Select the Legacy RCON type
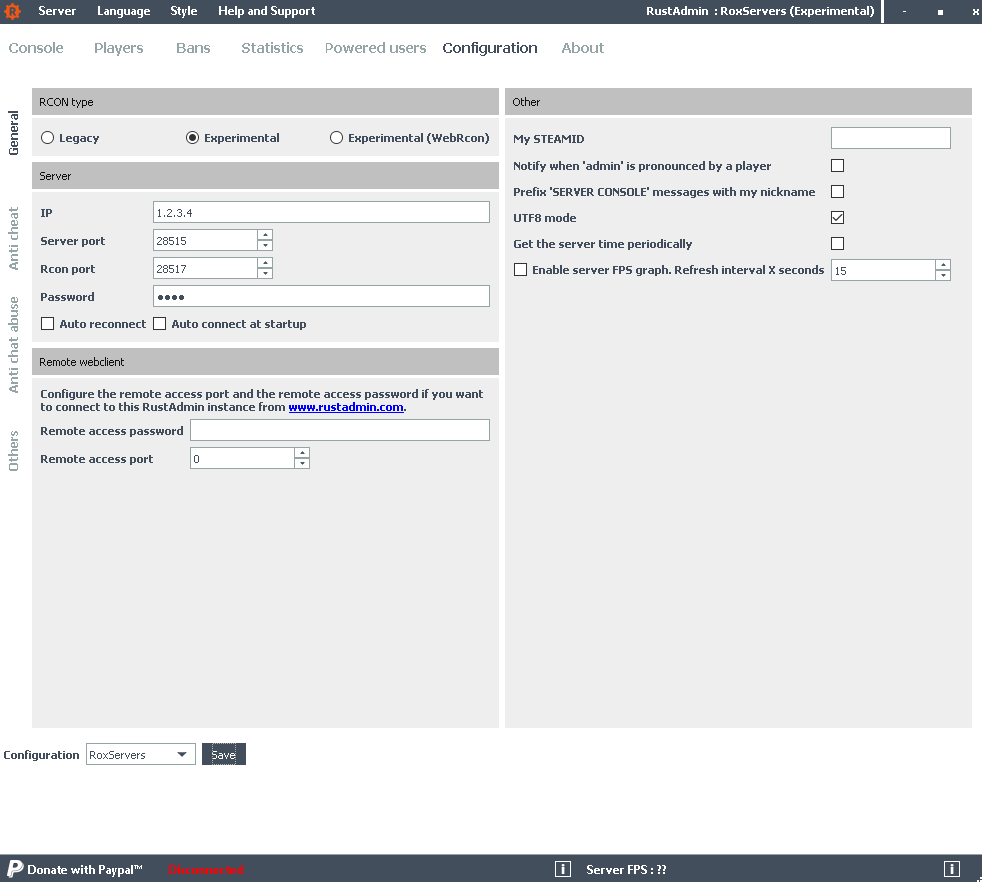 [x=48, y=138]
